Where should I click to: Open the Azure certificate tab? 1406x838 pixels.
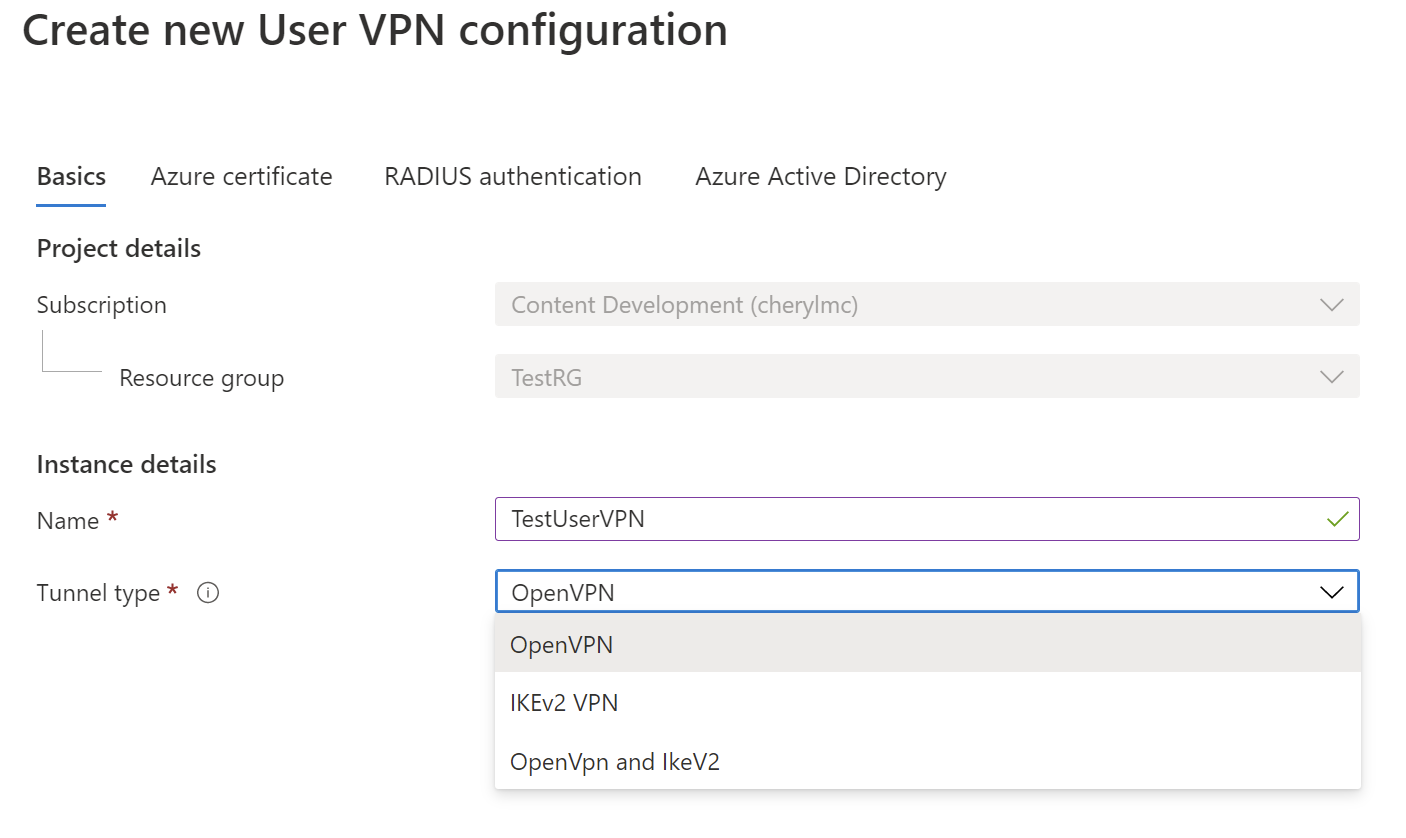241,177
